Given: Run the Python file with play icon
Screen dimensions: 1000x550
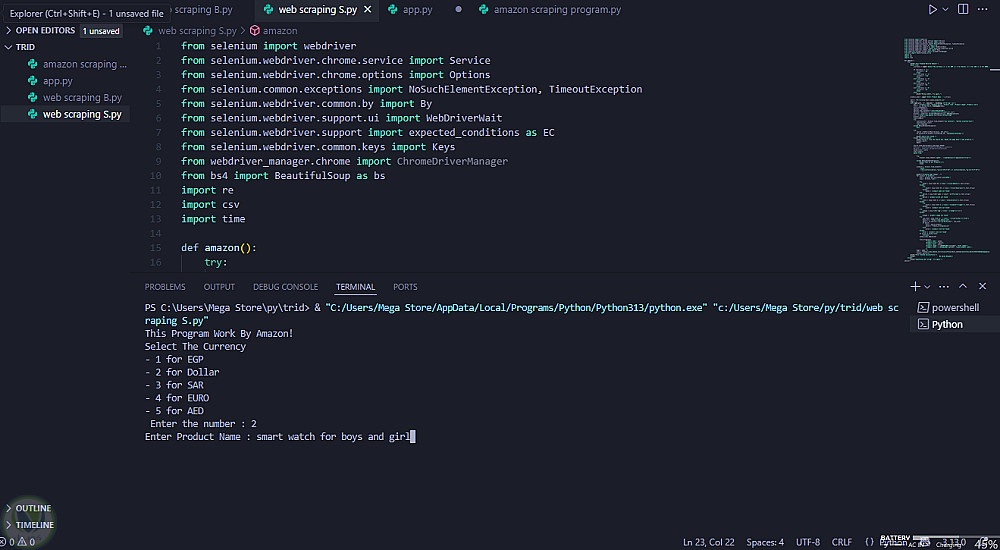Looking at the screenshot, I should click(932, 10).
